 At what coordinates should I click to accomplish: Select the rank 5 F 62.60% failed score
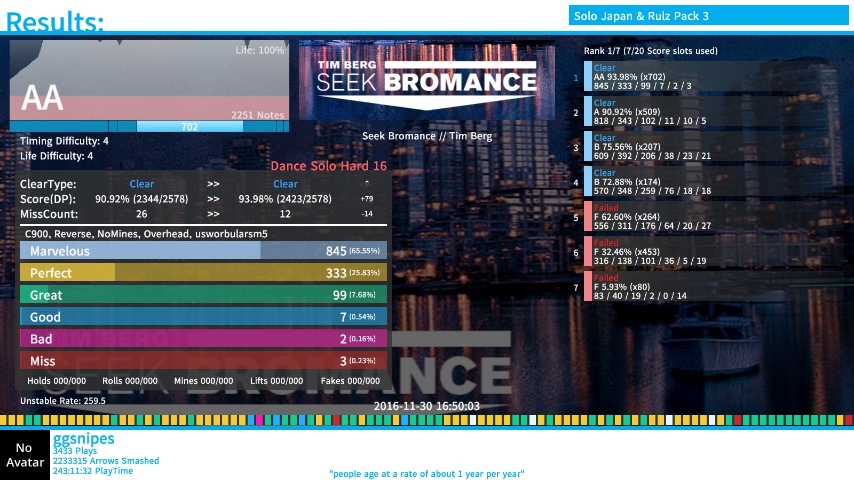[x=655, y=218]
